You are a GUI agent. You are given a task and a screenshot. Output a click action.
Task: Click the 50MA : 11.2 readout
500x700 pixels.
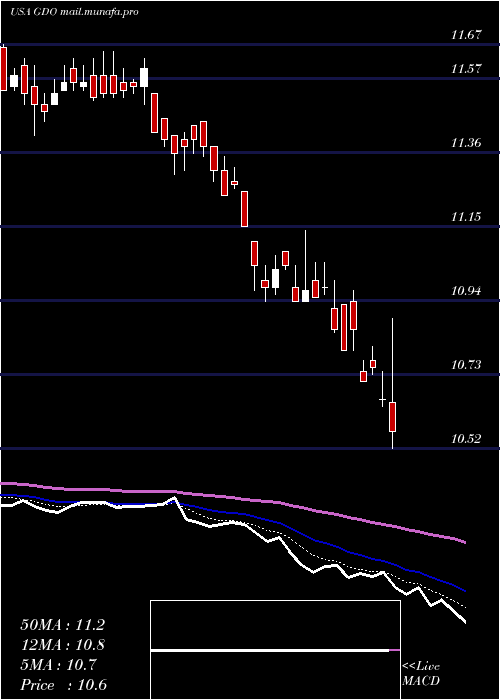point(62,625)
